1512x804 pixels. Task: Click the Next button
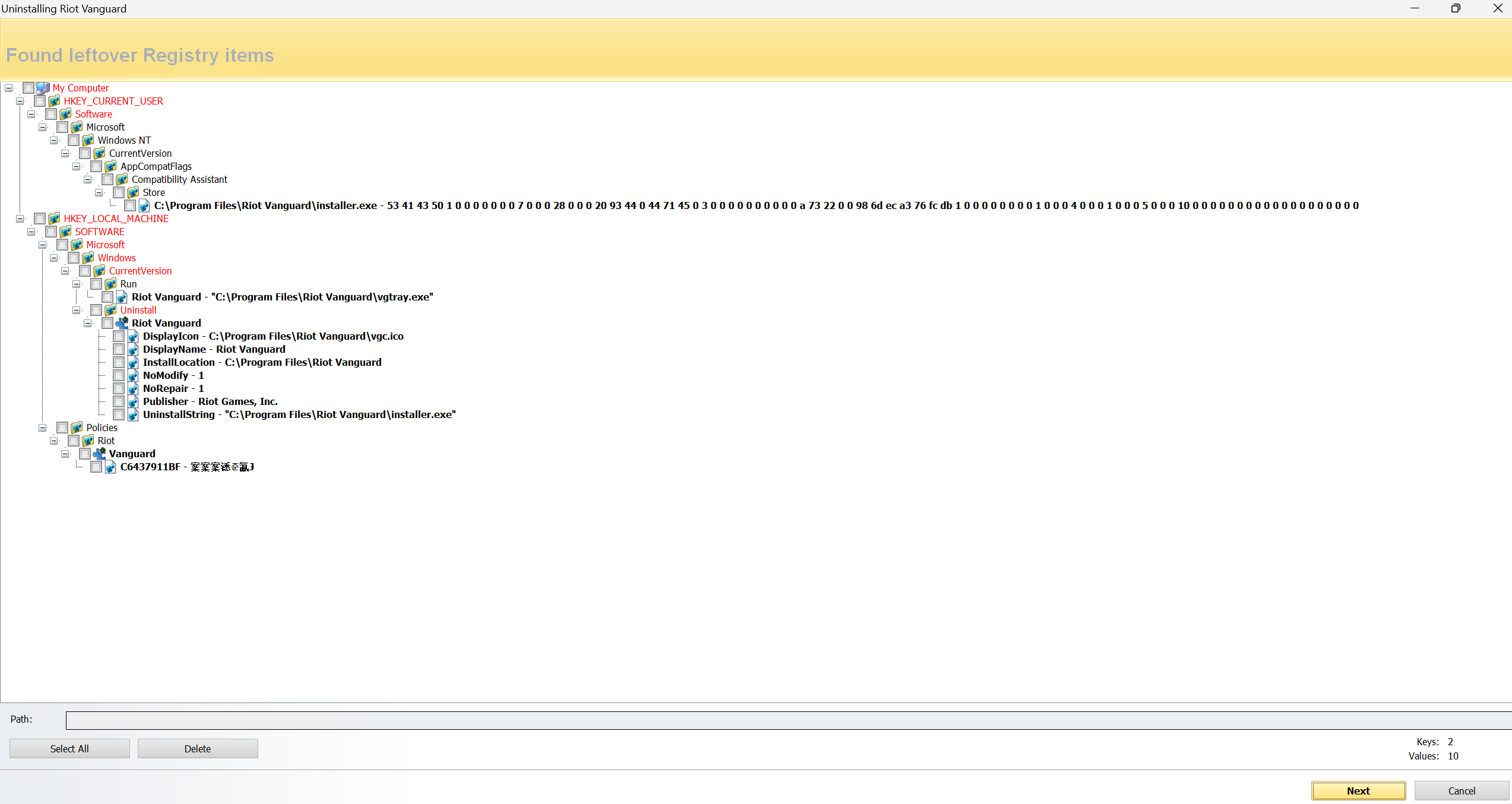1358,791
